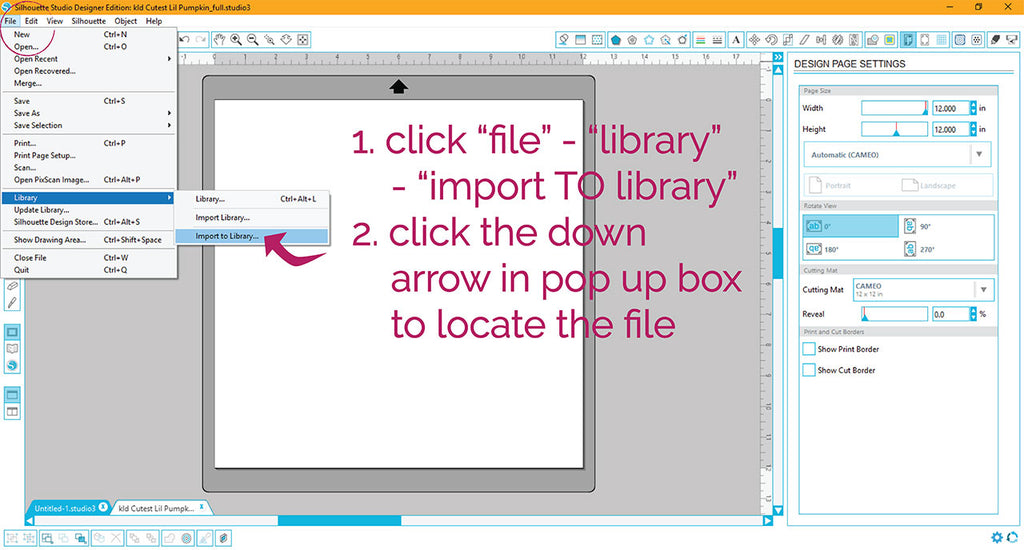Open the Silhouette Design Store sidebar icon
The image size is (1024, 550).
pos(13,366)
